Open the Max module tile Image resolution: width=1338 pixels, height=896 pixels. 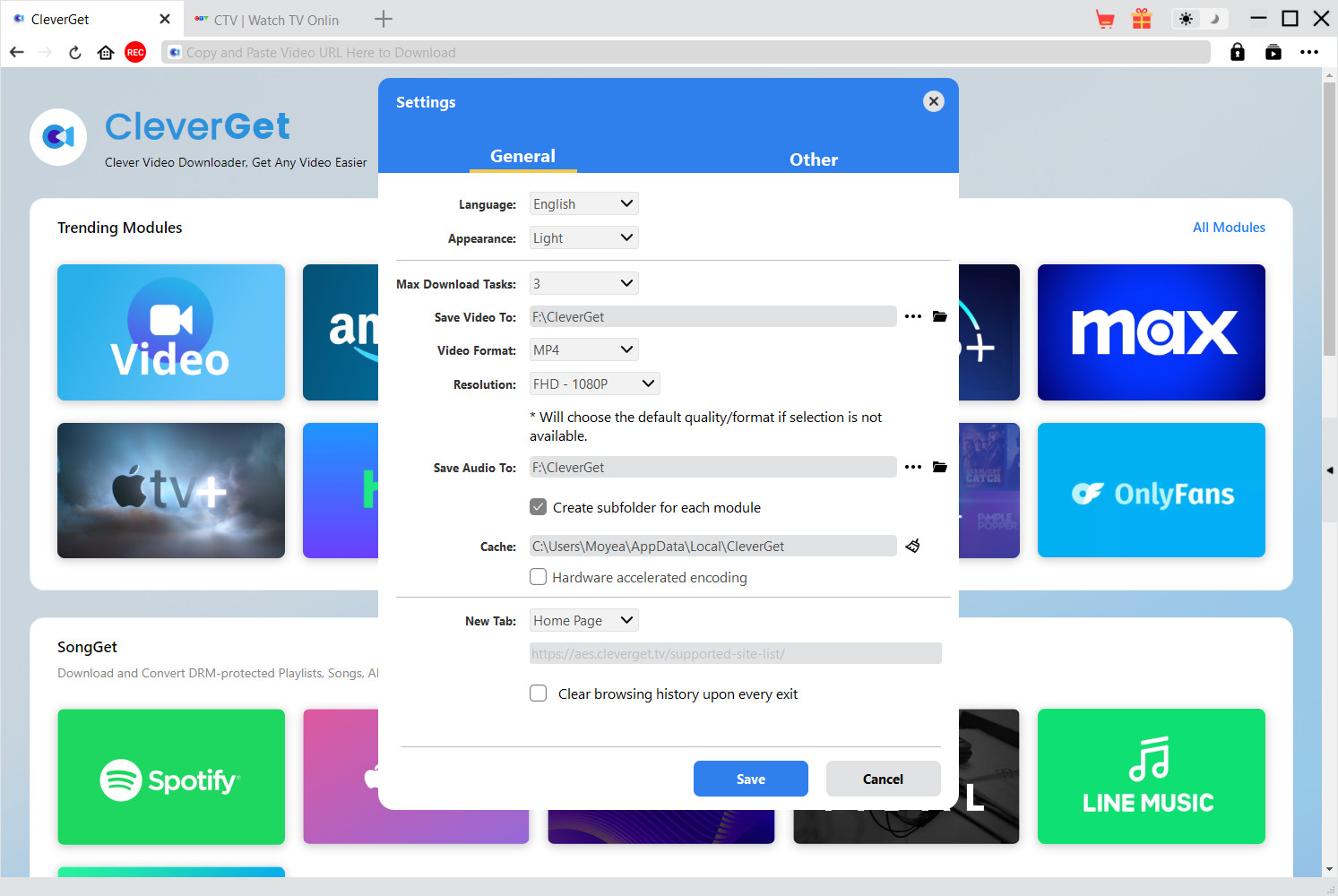click(1152, 332)
